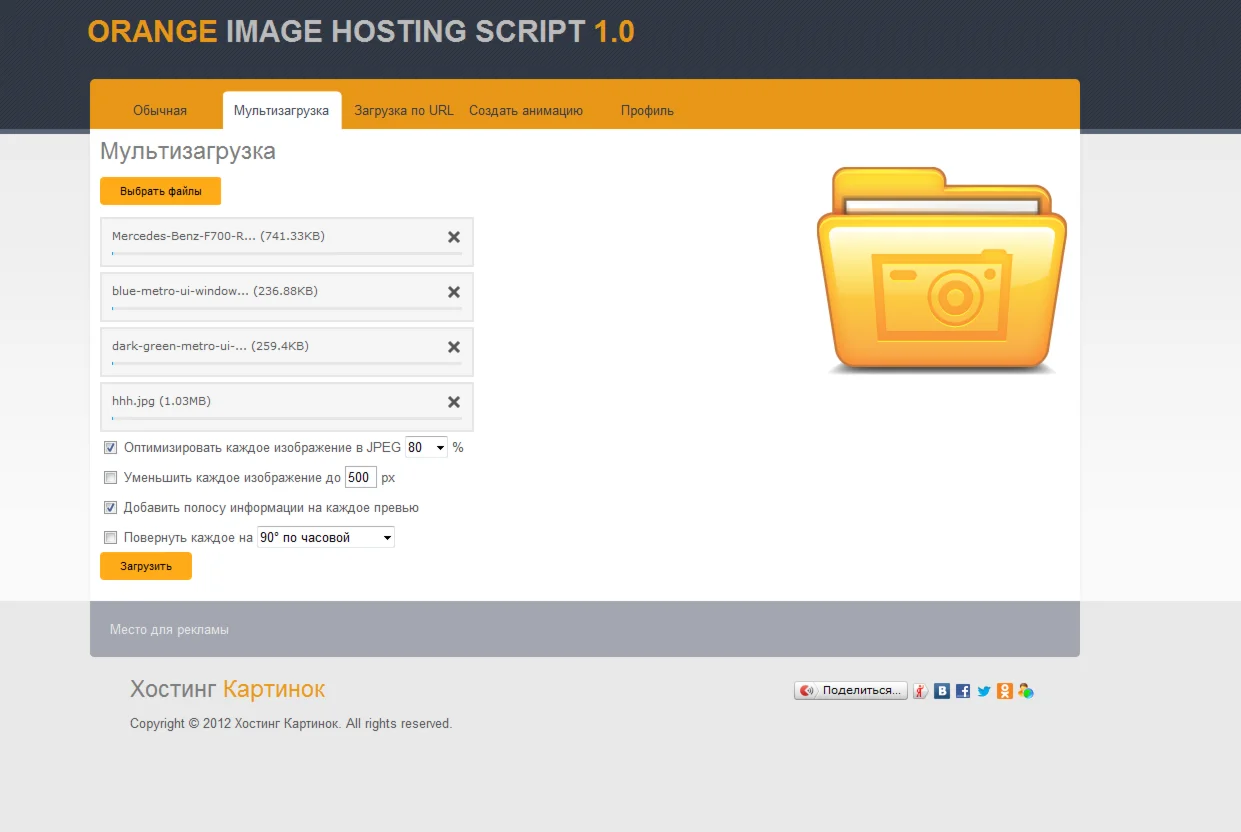Switch to Загрузка по URL tab
The width and height of the screenshot is (1241, 832).
pyautogui.click(x=404, y=111)
